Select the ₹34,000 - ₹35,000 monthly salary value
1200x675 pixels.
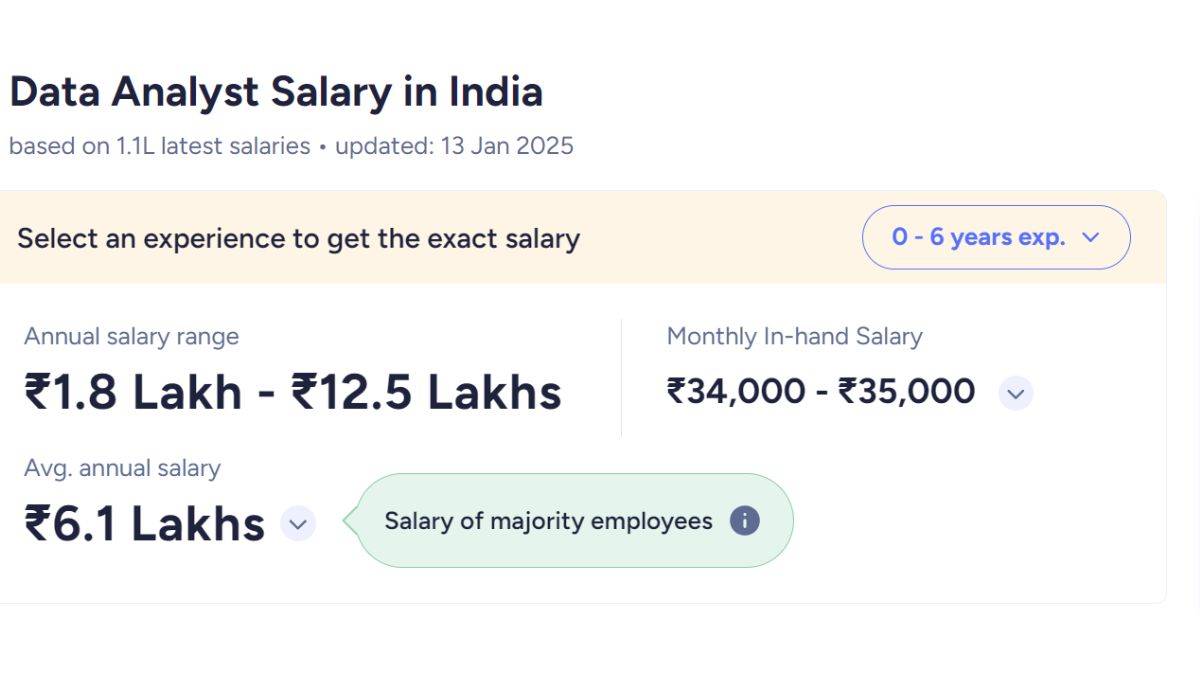(822, 392)
